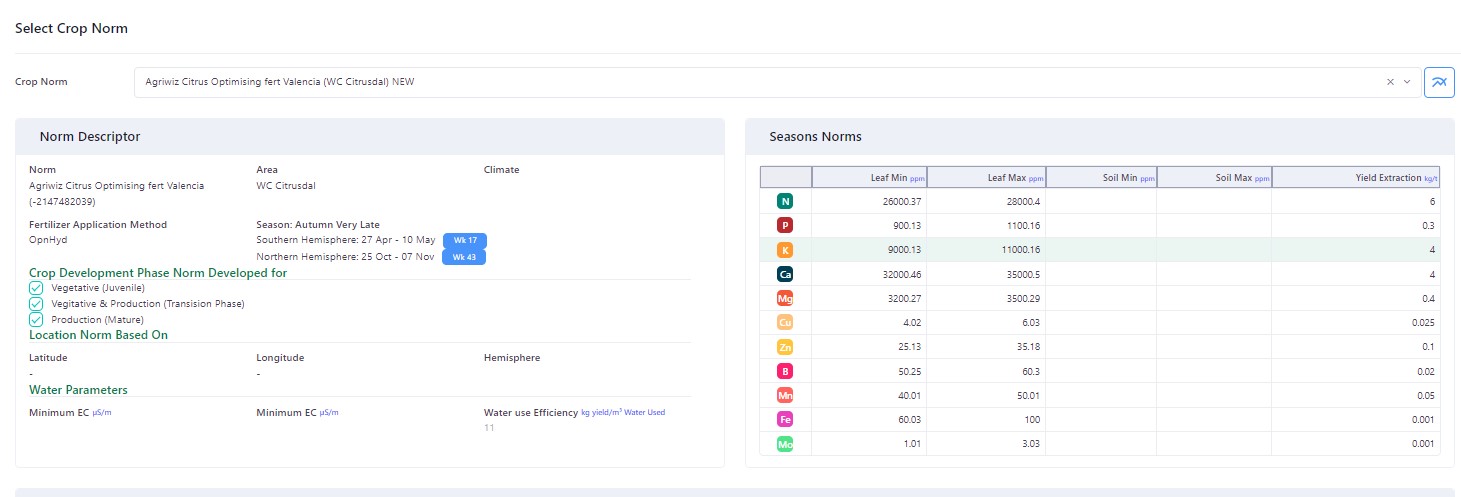The image size is (1461, 497).
Task: Click Yield Extraction value 0.4 for Mg
Action: (x=1429, y=298)
